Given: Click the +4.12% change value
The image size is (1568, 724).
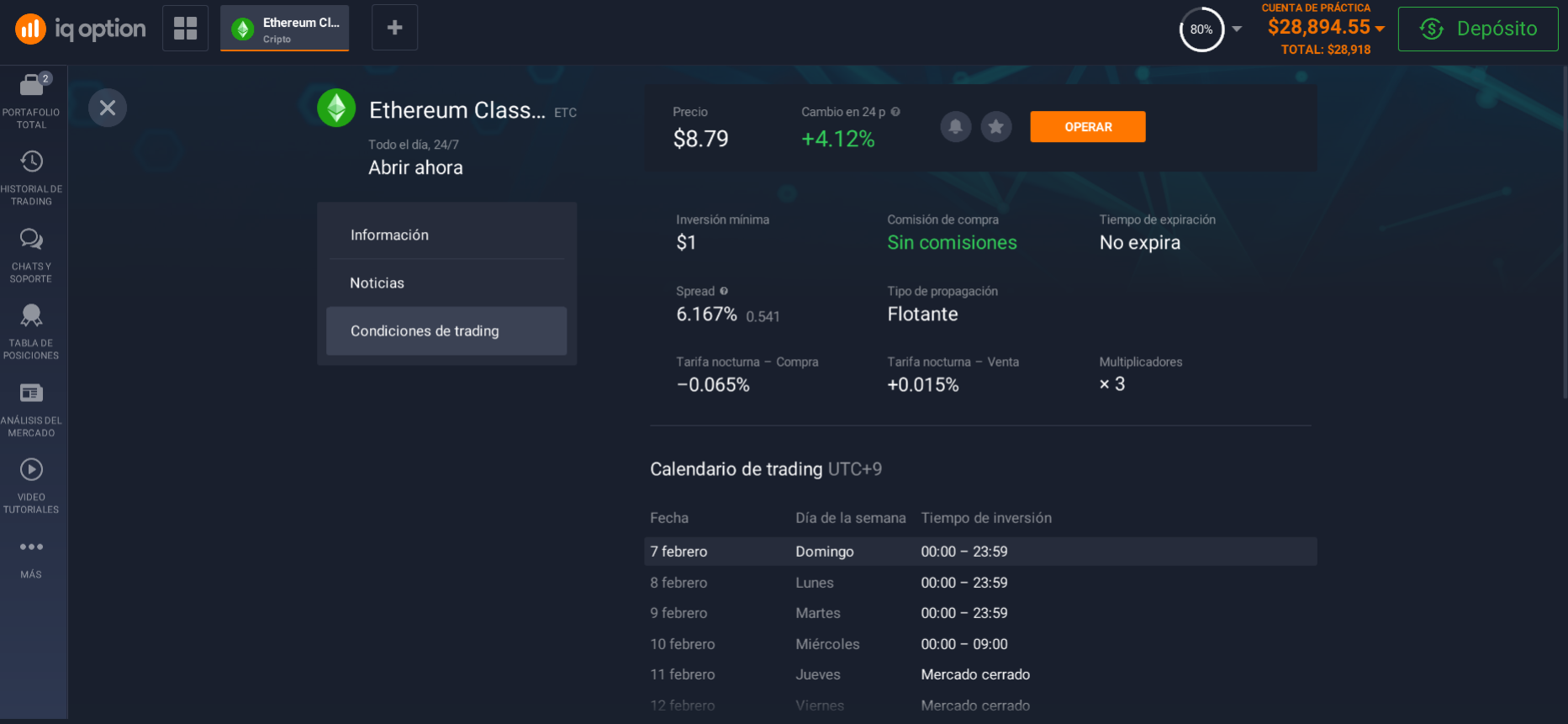Looking at the screenshot, I should pyautogui.click(x=838, y=139).
